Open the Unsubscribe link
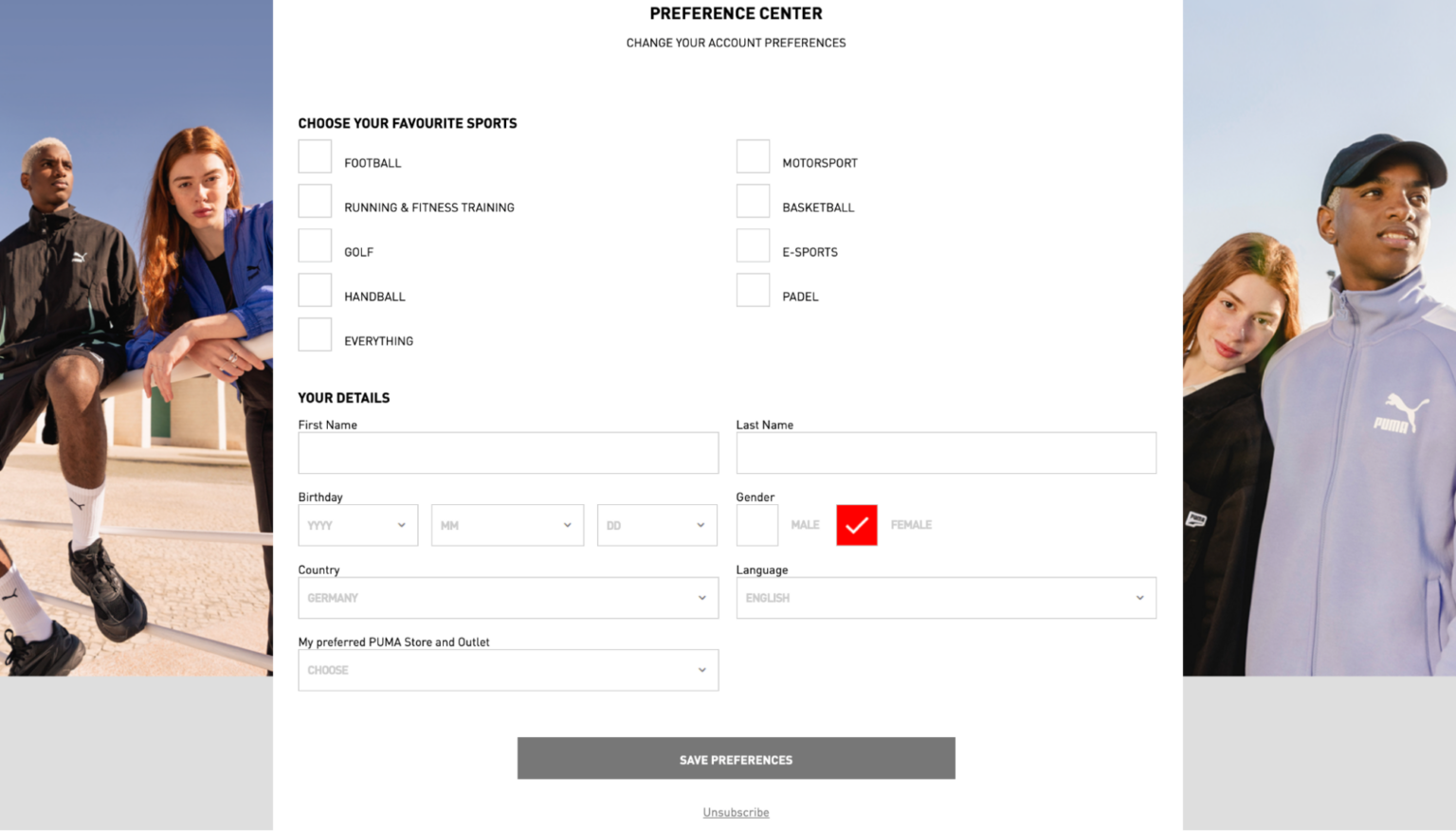 point(736,812)
